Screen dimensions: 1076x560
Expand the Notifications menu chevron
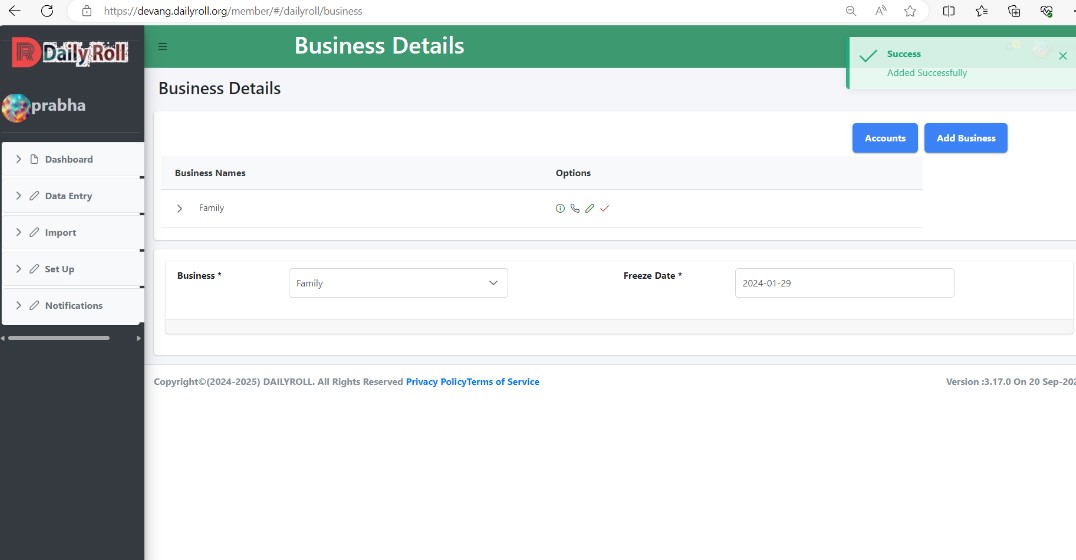(x=19, y=305)
